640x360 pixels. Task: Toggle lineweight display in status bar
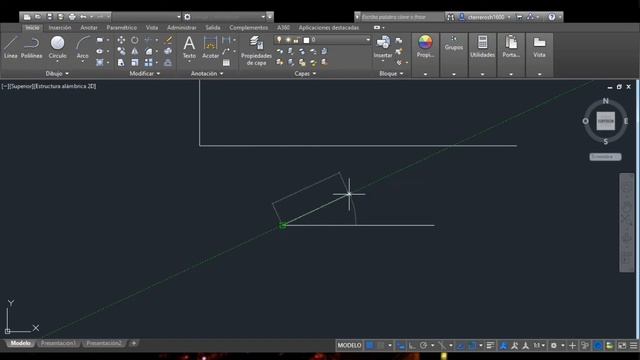click(x=490, y=345)
